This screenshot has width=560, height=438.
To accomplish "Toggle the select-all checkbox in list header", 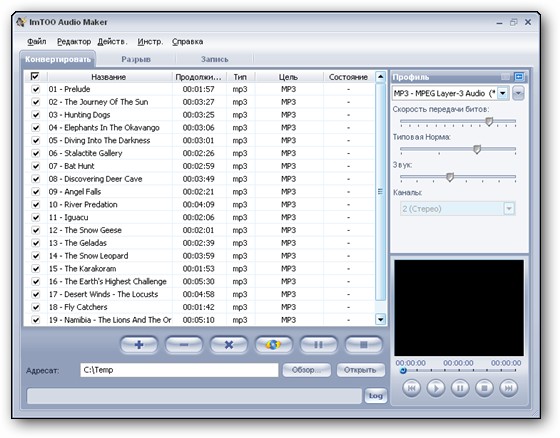I will point(35,76).
